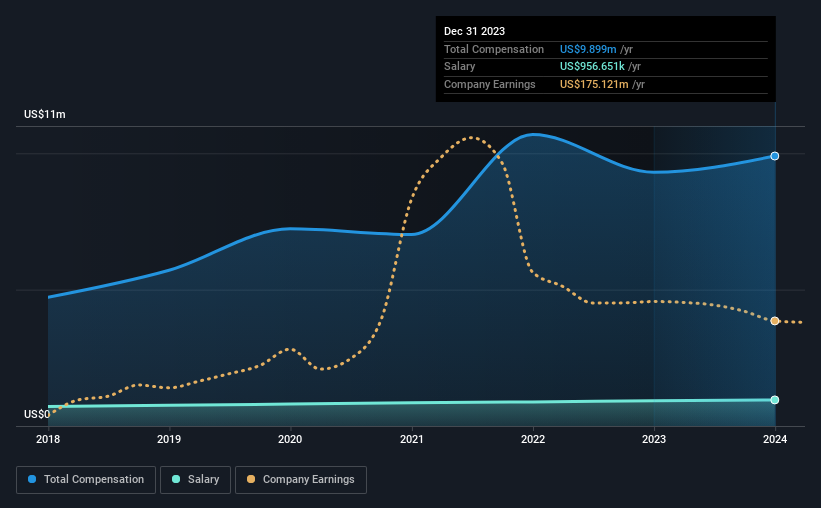
Task: Click the 2020 x-axis label
Action: click(290, 439)
